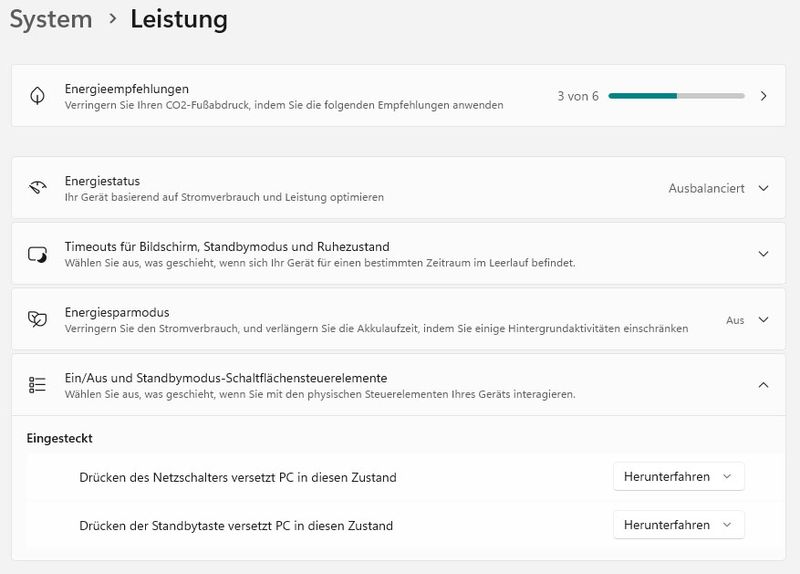
Task: Click the Energiesparmodus leaf-battery icon
Action: click(38, 320)
